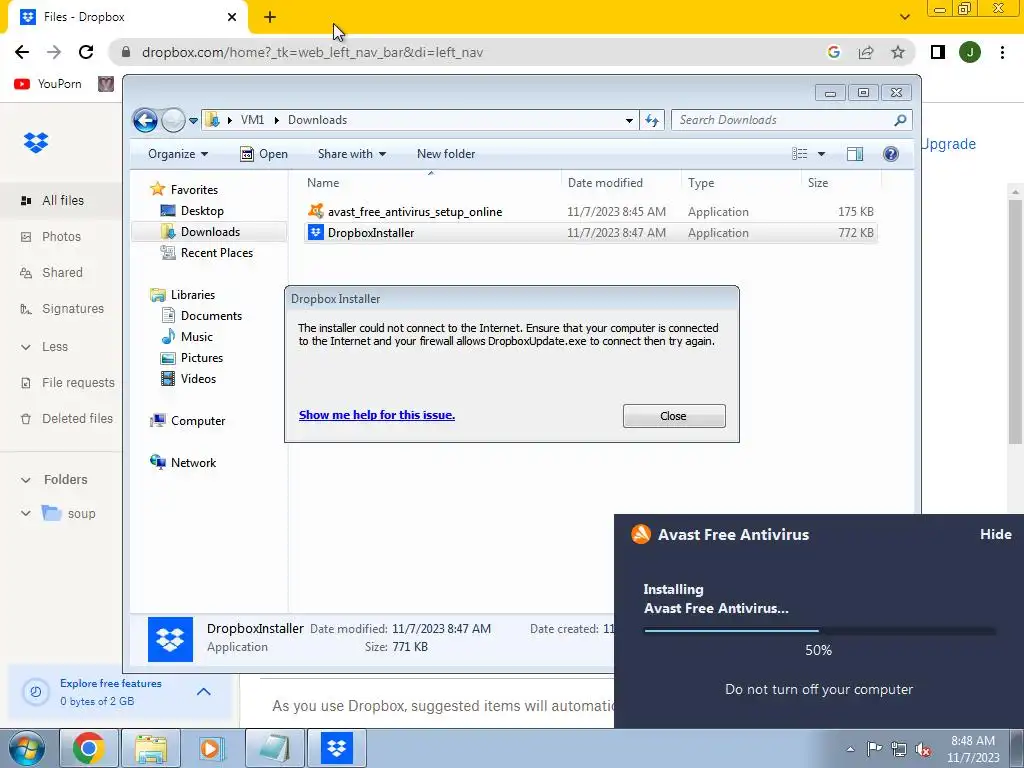This screenshot has width=1024, height=768.
Task: Open the Pictures library
Action: (x=201, y=358)
